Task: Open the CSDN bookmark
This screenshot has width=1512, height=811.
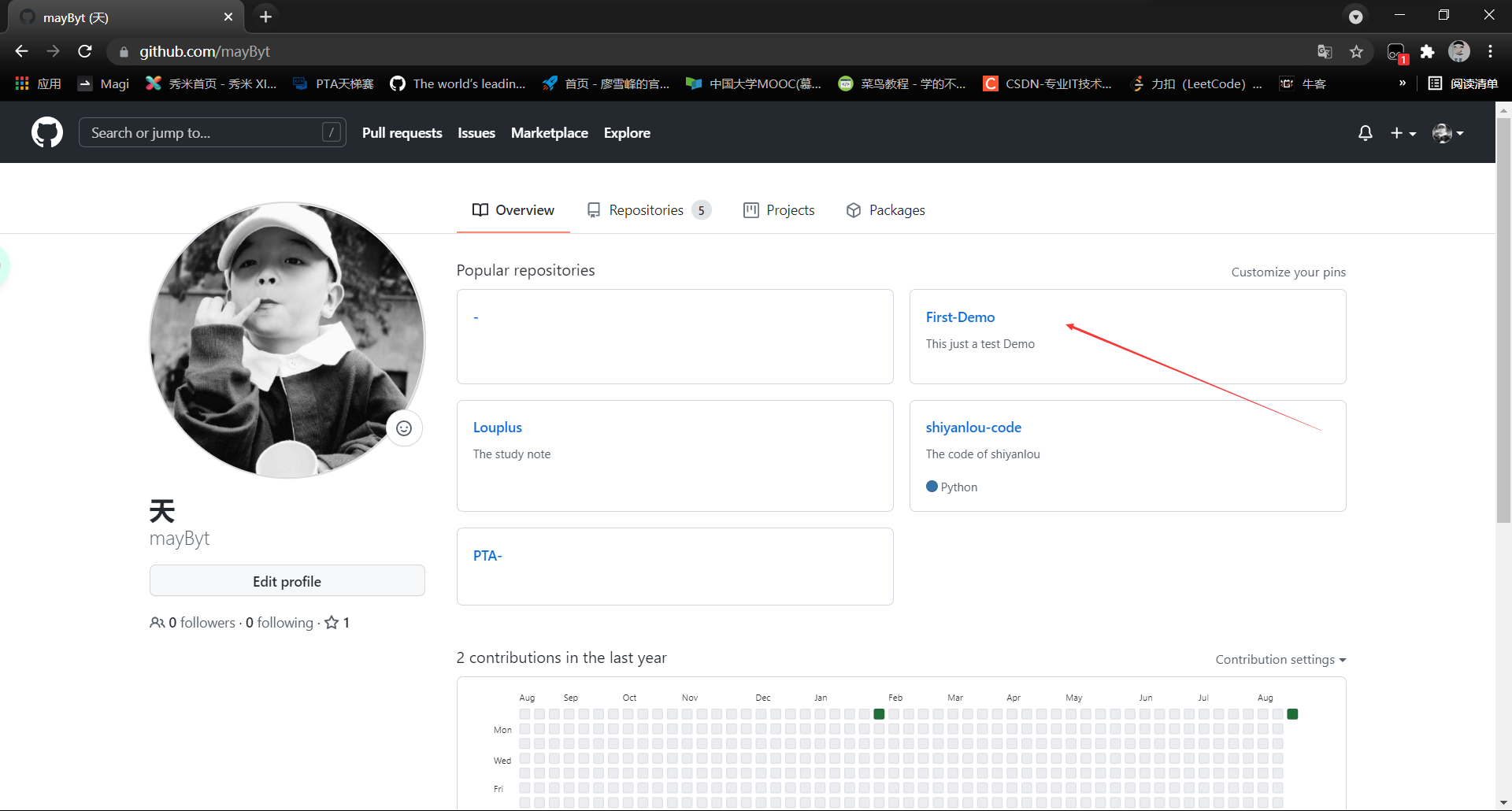Action: click(1048, 83)
